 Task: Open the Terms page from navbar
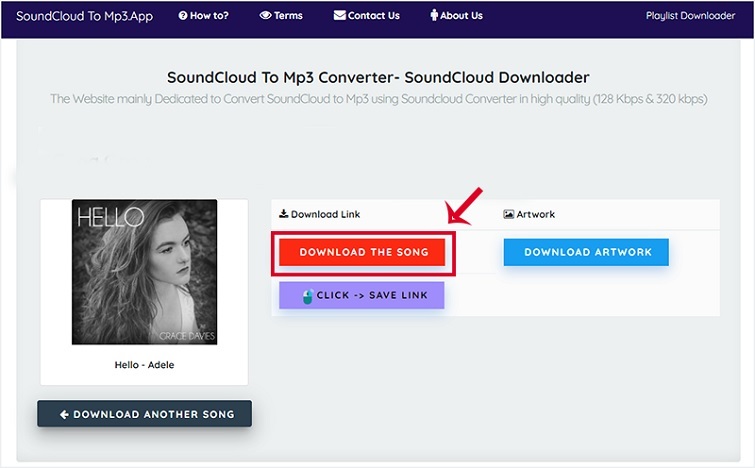[x=288, y=16]
